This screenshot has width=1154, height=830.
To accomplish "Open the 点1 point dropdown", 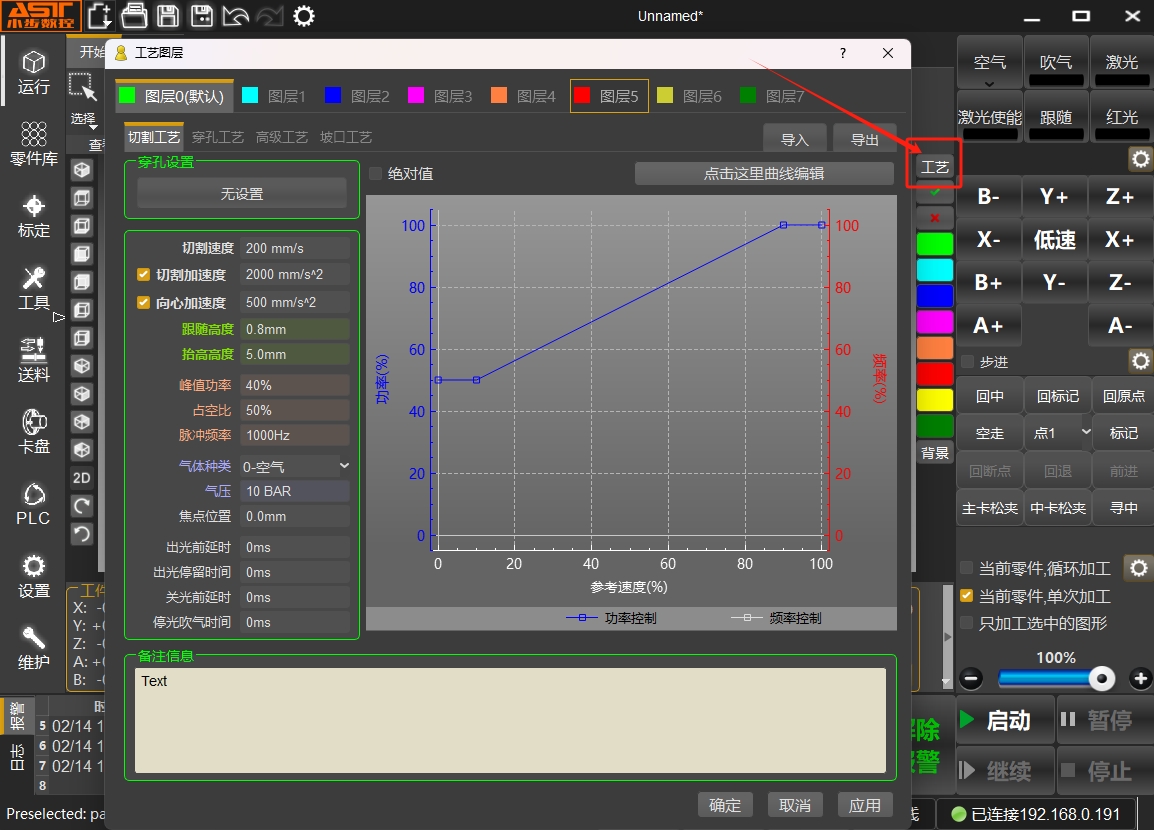I will (1058, 433).
